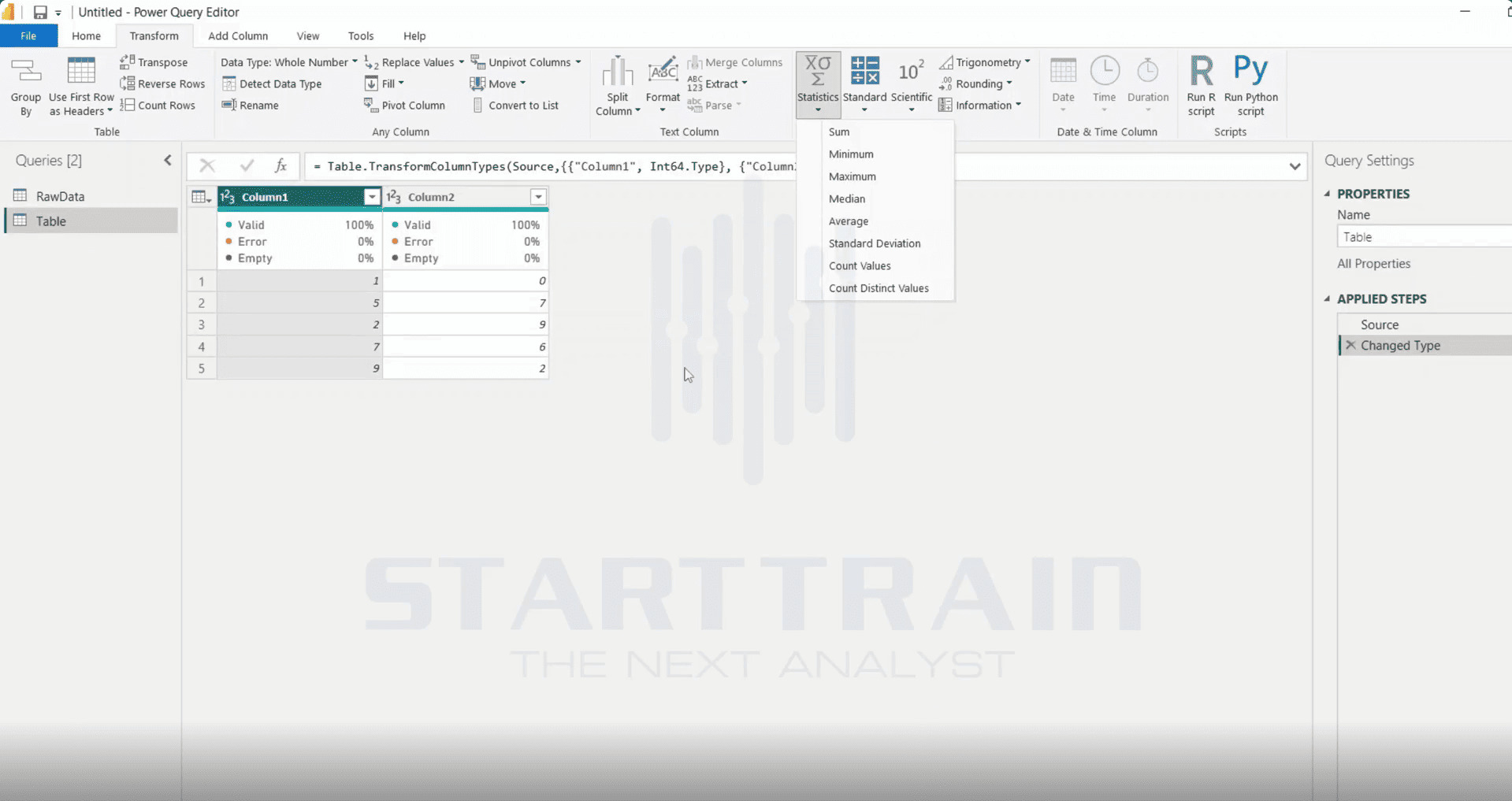Screen dimensions: 1512x801
Task: Select the Source applied step
Action: tap(1425, 324)
